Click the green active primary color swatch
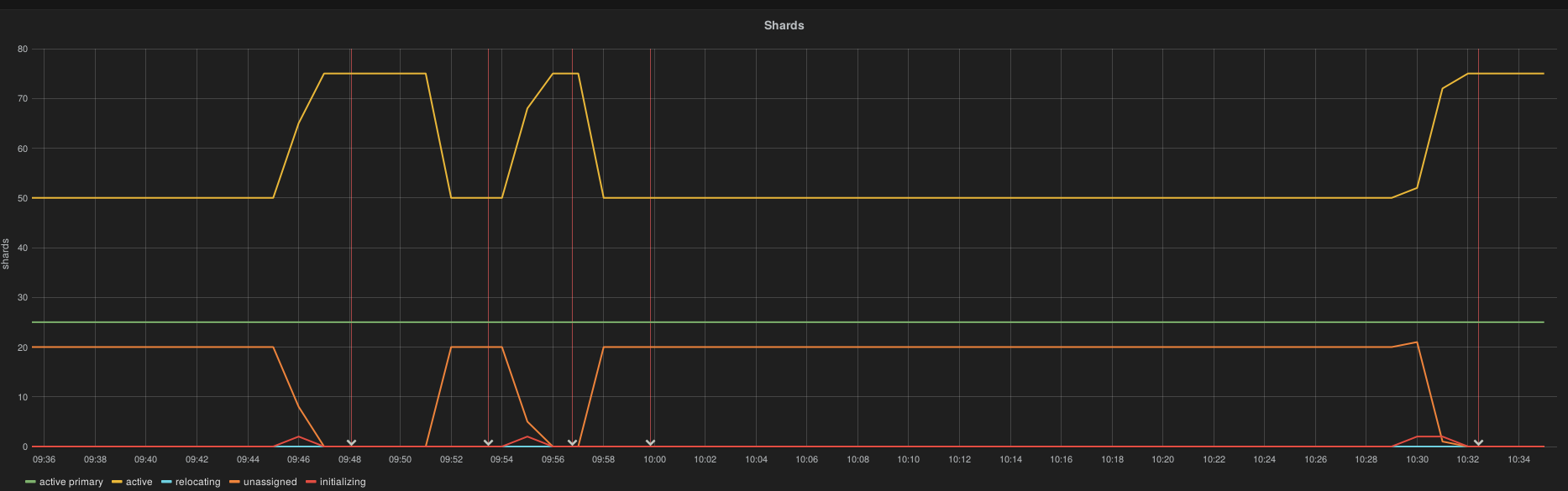This screenshot has height=491, width=1568. click(x=31, y=482)
